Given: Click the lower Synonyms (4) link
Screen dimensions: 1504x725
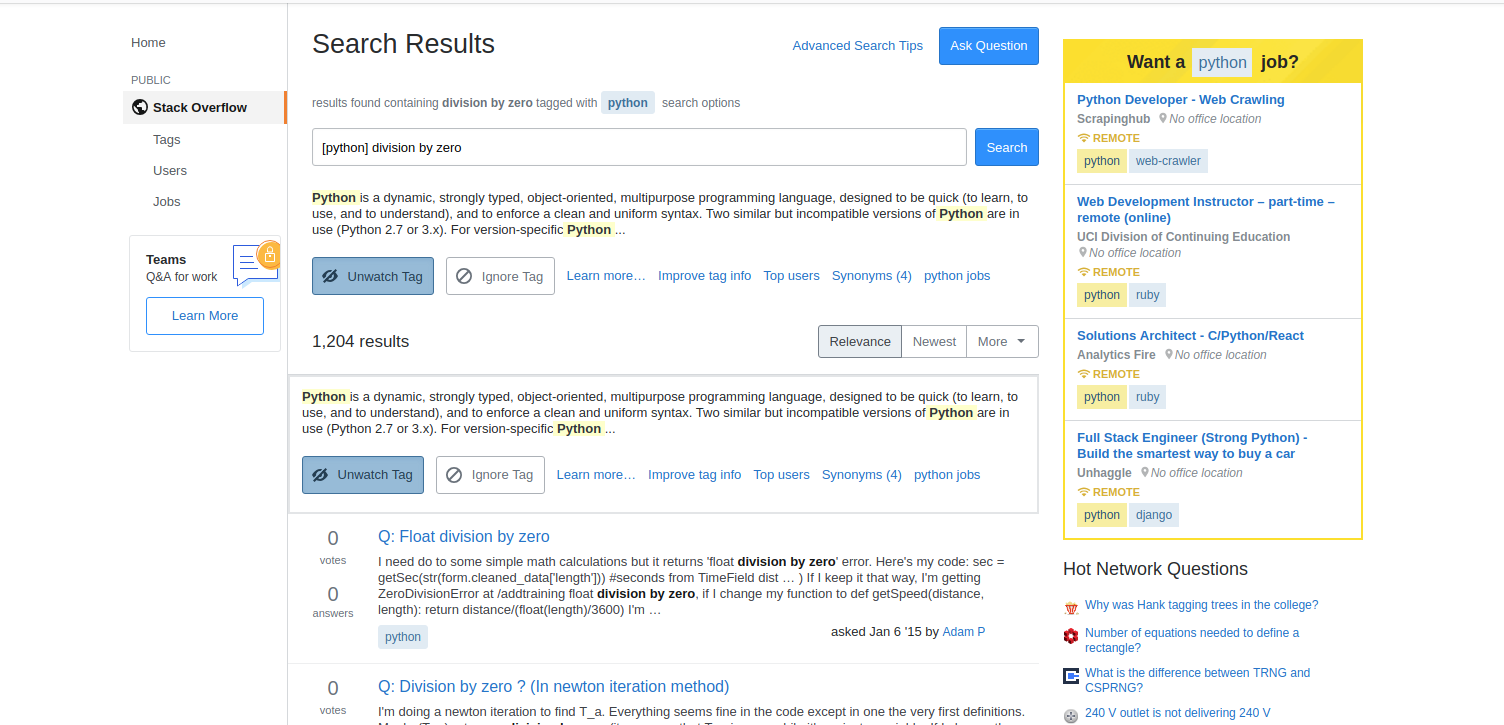Looking at the screenshot, I should click(862, 475).
